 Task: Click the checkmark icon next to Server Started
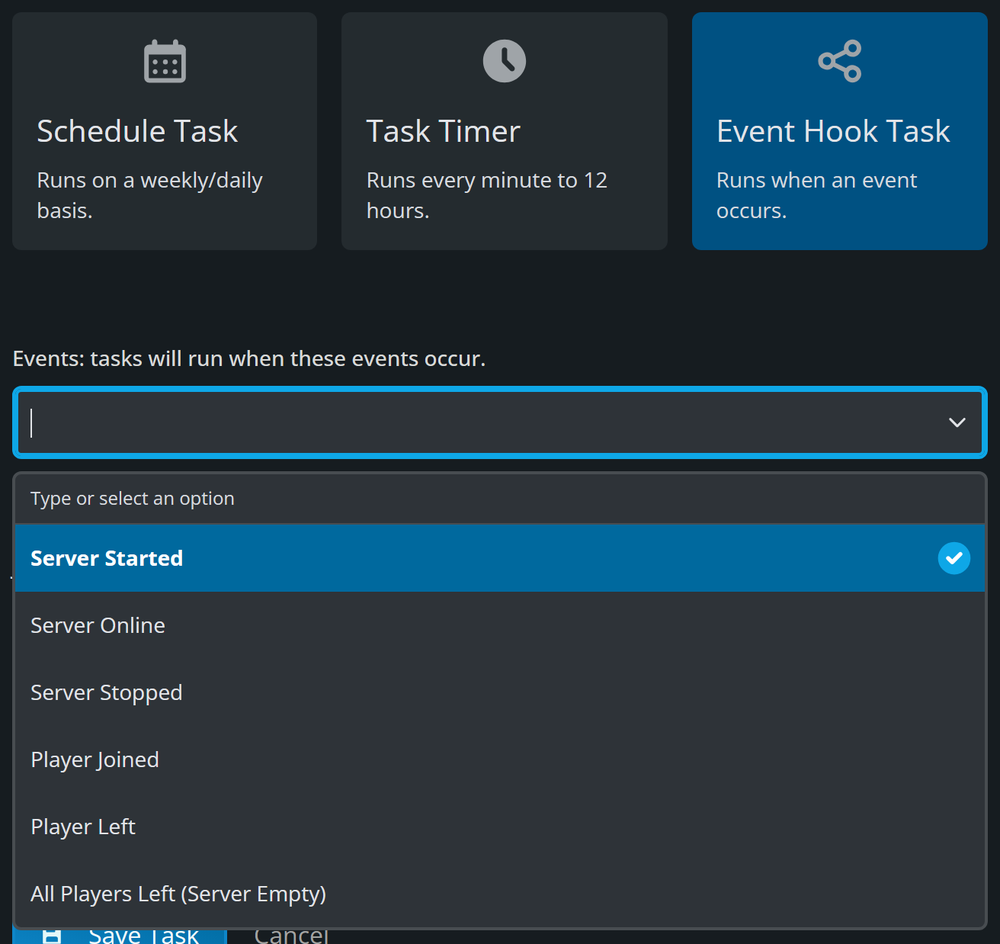tap(953, 558)
